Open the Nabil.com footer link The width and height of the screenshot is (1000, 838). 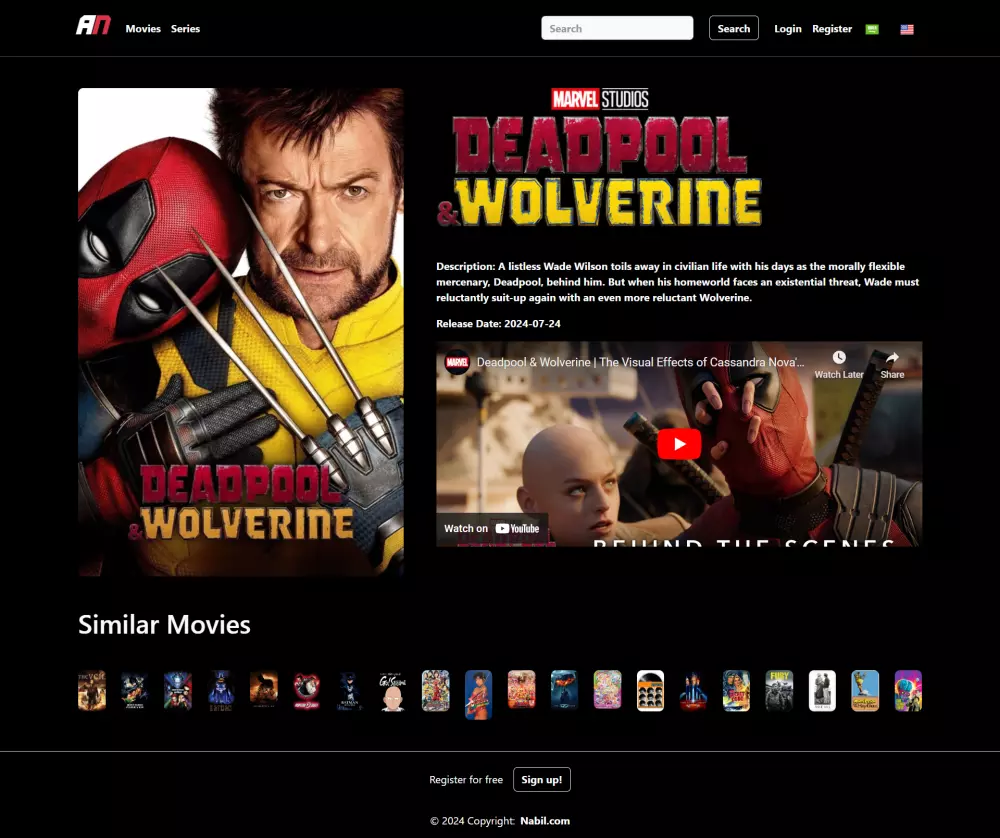pyautogui.click(x=545, y=821)
